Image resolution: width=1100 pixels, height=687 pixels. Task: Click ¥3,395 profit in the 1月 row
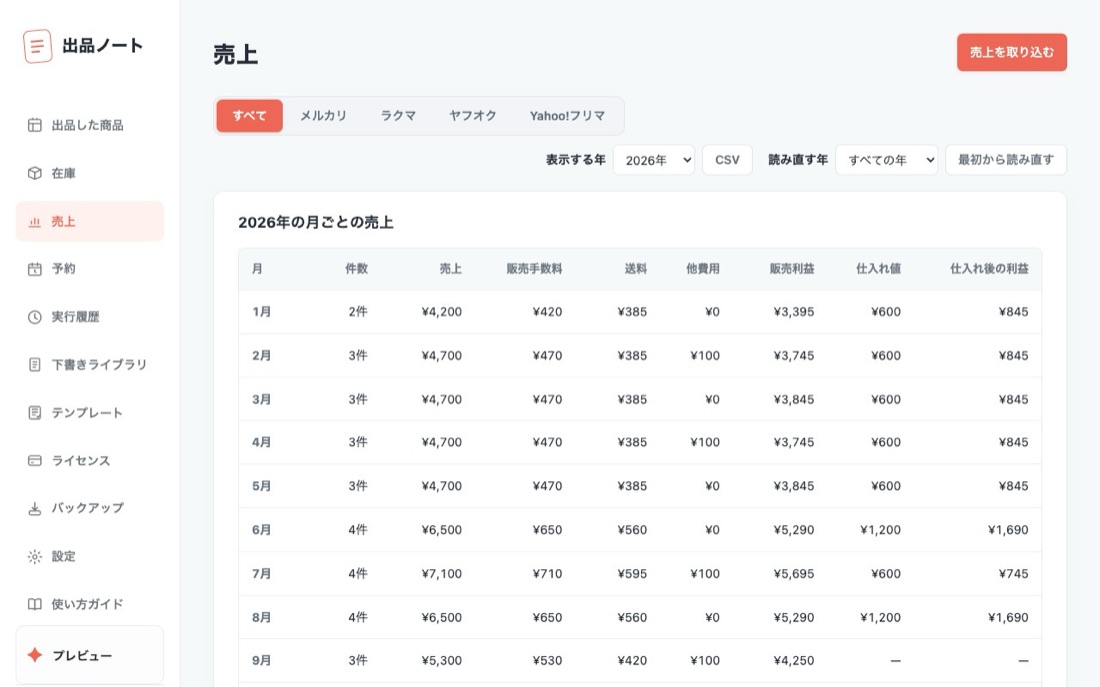click(x=793, y=312)
